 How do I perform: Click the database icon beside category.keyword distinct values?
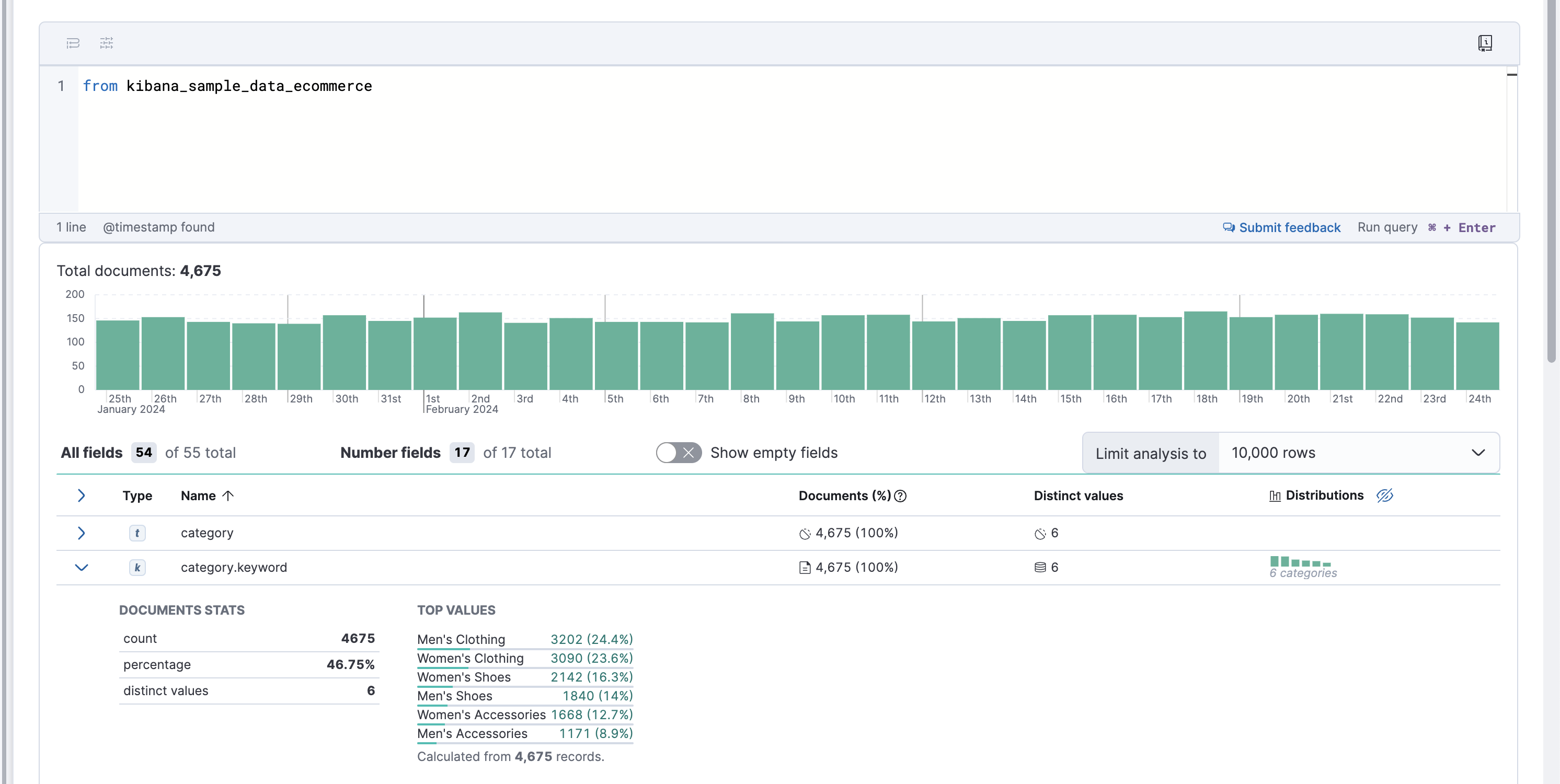(1040, 567)
